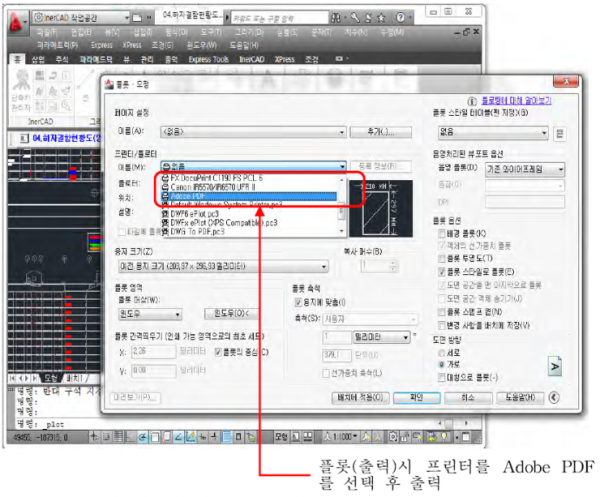This screenshot has height=497, width=600.
Task: Check 변경 사항을 배치에 저장(V)
Action: tap(441, 325)
